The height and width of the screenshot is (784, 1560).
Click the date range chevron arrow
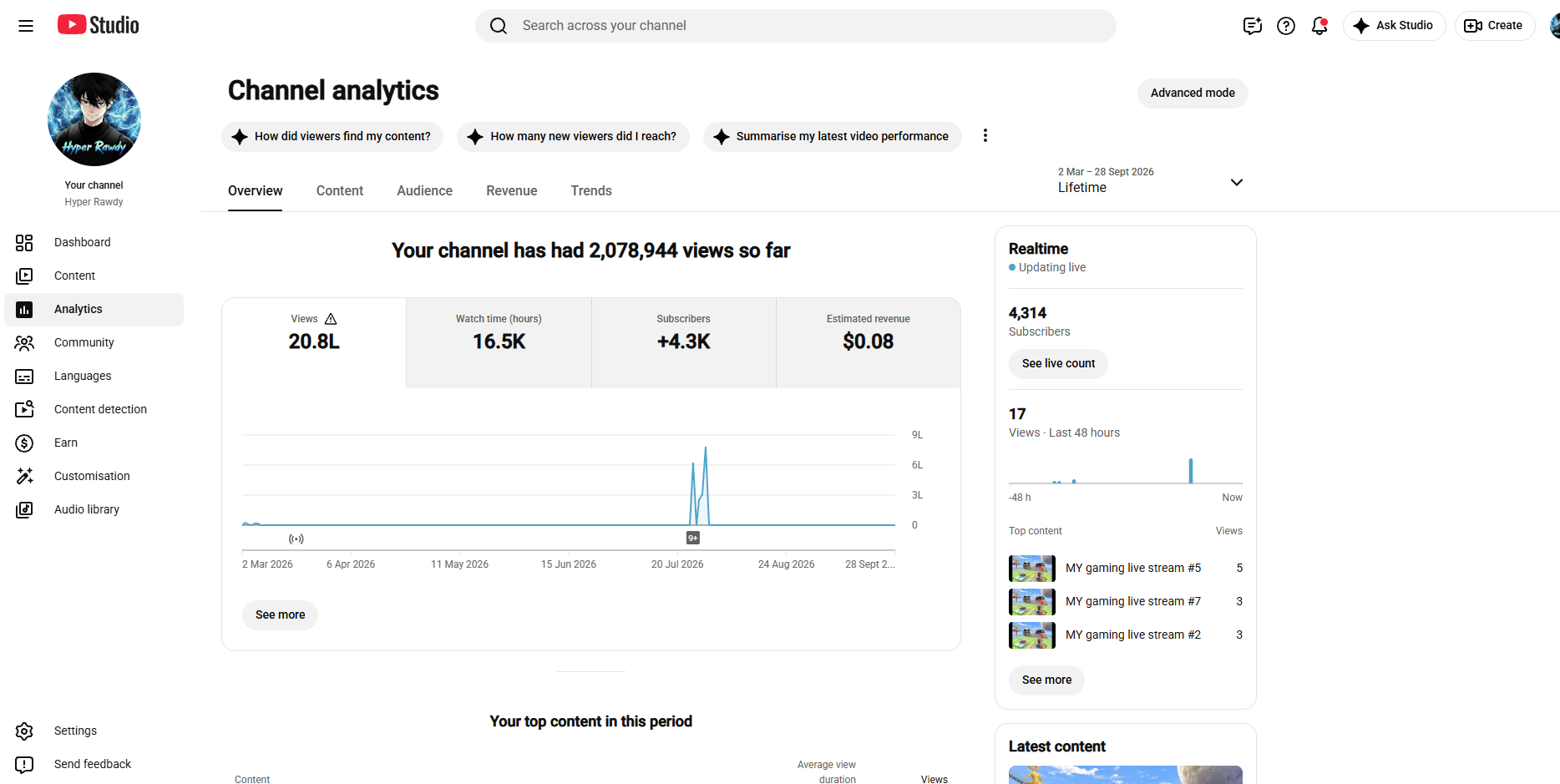click(1237, 182)
